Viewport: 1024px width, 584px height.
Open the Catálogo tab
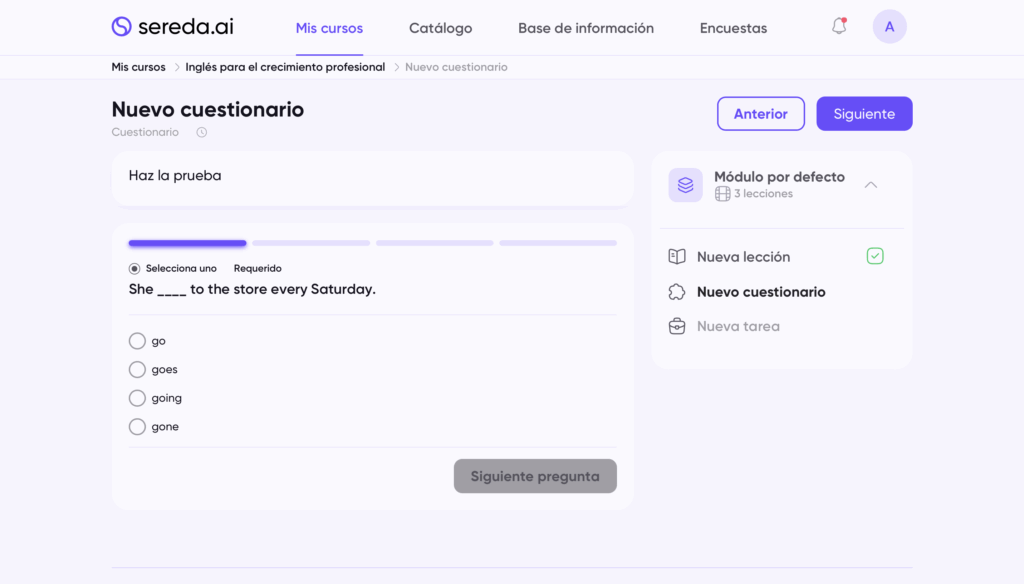[x=440, y=28]
